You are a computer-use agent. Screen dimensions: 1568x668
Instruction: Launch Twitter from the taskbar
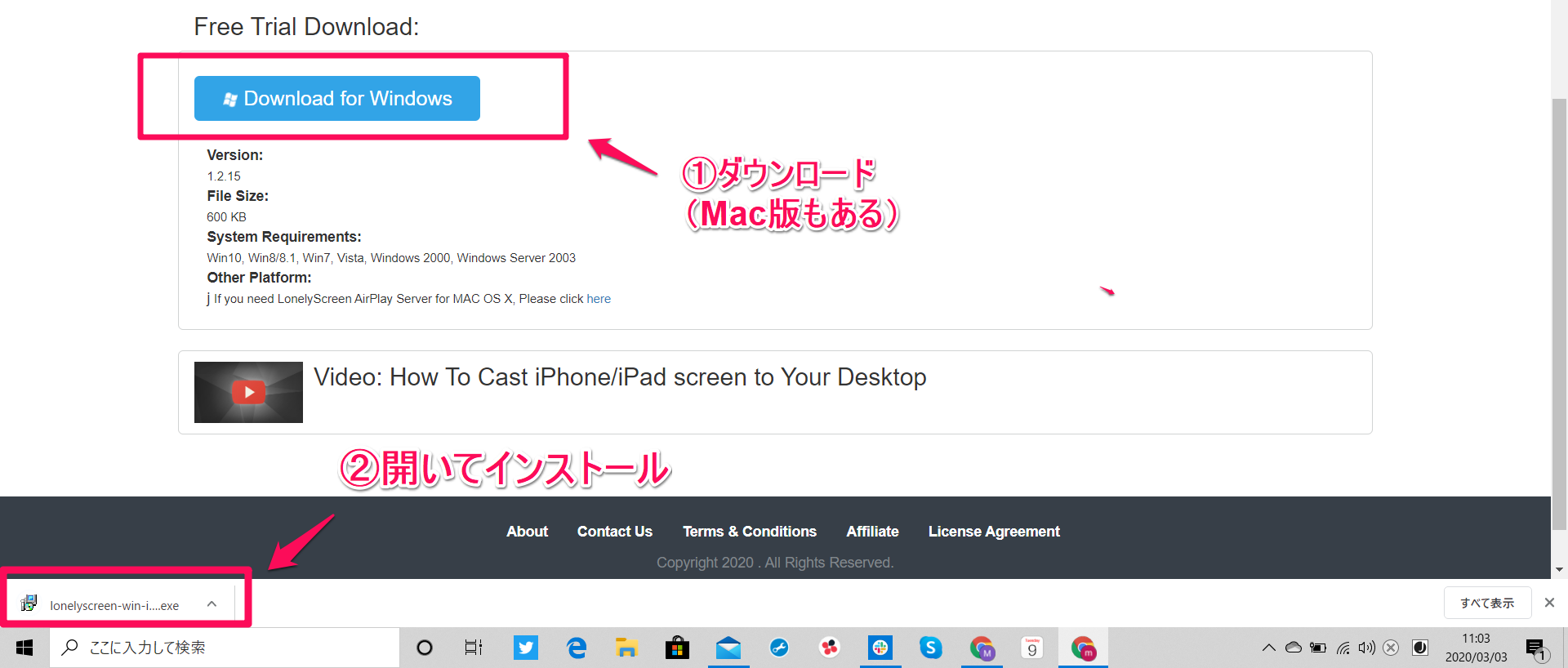click(x=526, y=648)
